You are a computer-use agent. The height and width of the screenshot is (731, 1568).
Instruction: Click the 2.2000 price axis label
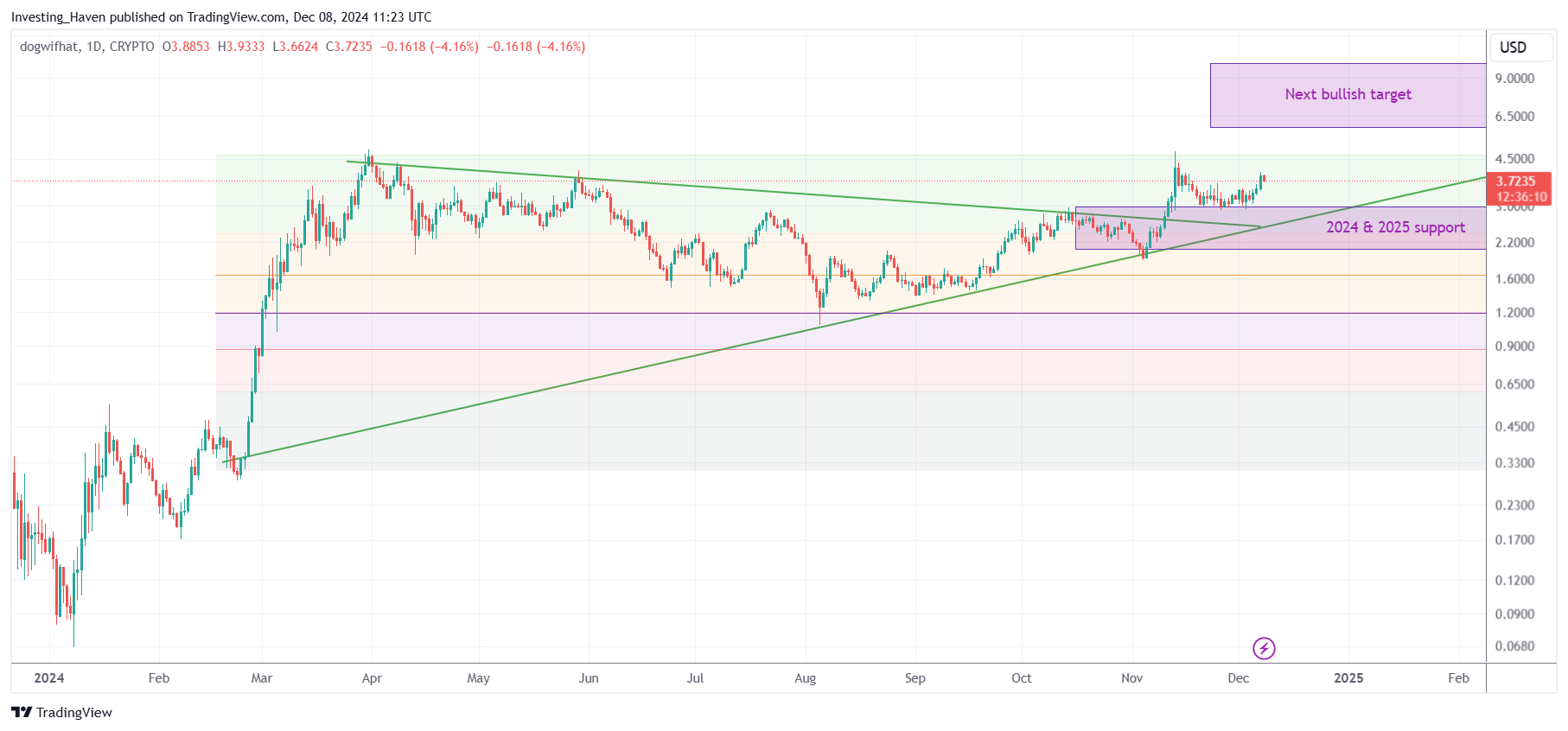coord(1514,243)
